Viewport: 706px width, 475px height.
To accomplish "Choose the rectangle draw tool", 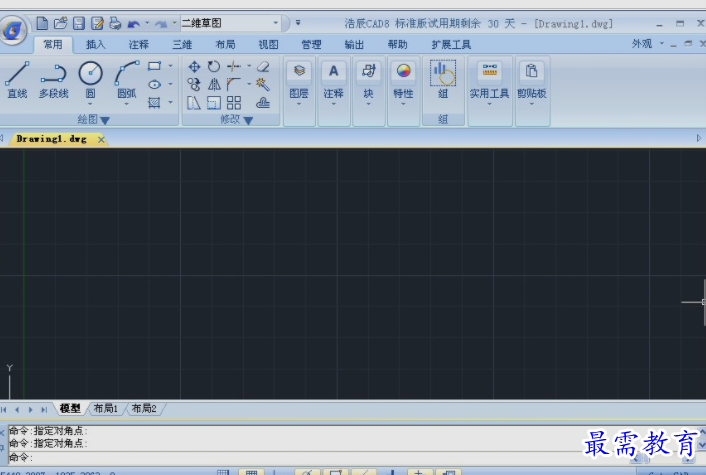I will (154, 66).
